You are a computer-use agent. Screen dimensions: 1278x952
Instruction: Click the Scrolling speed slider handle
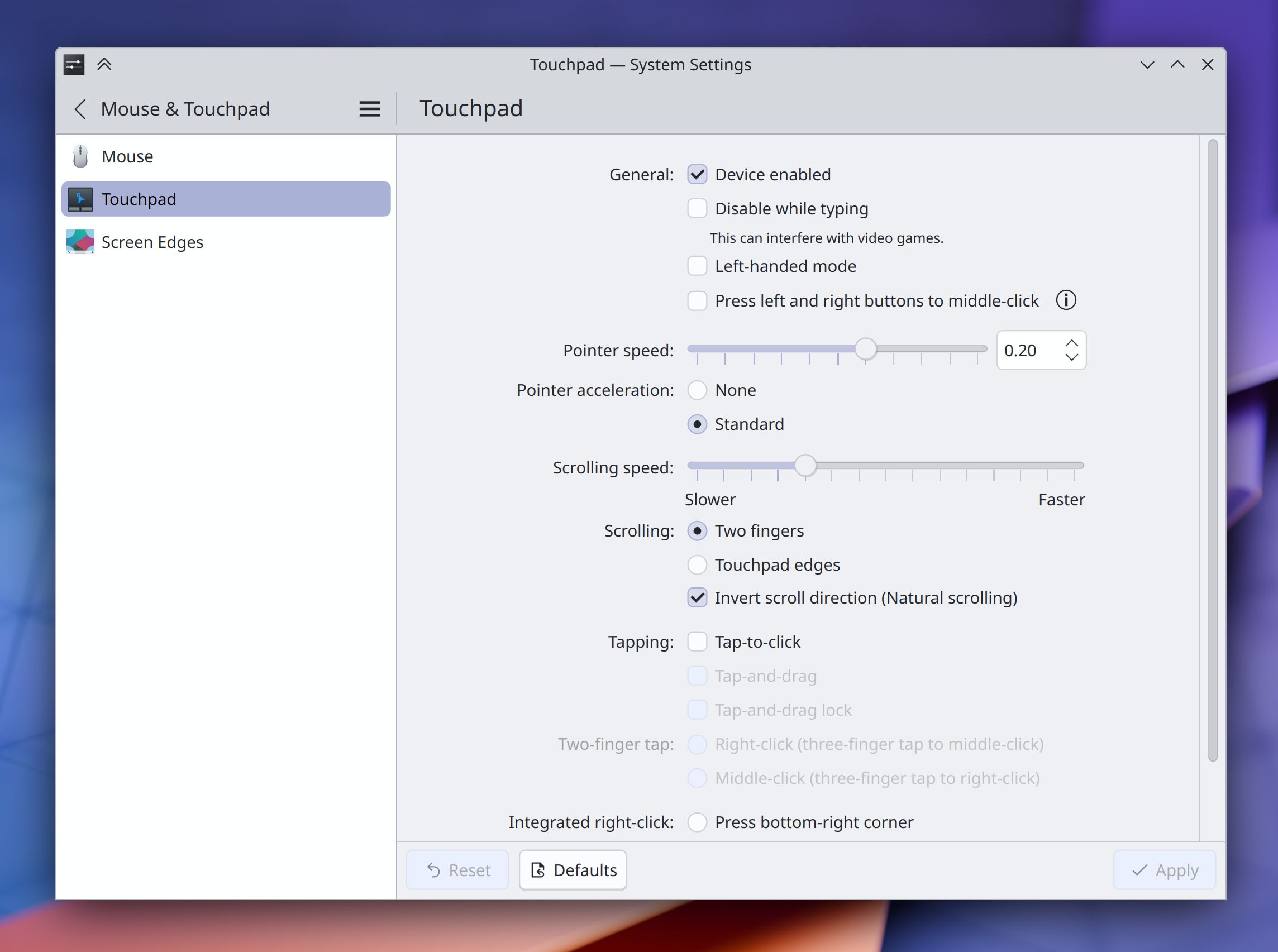point(805,466)
